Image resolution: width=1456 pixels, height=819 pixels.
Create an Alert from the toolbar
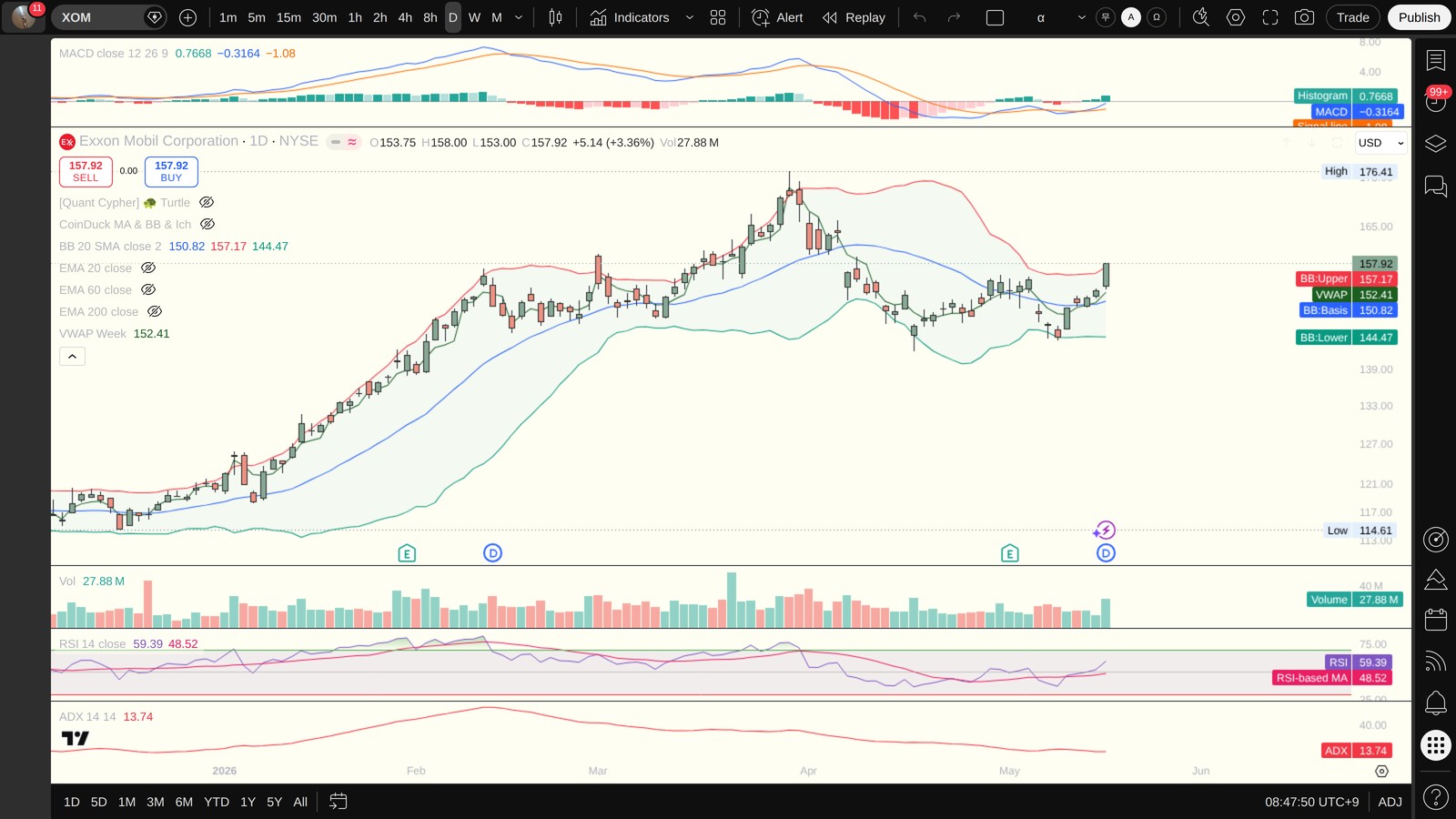(x=778, y=17)
